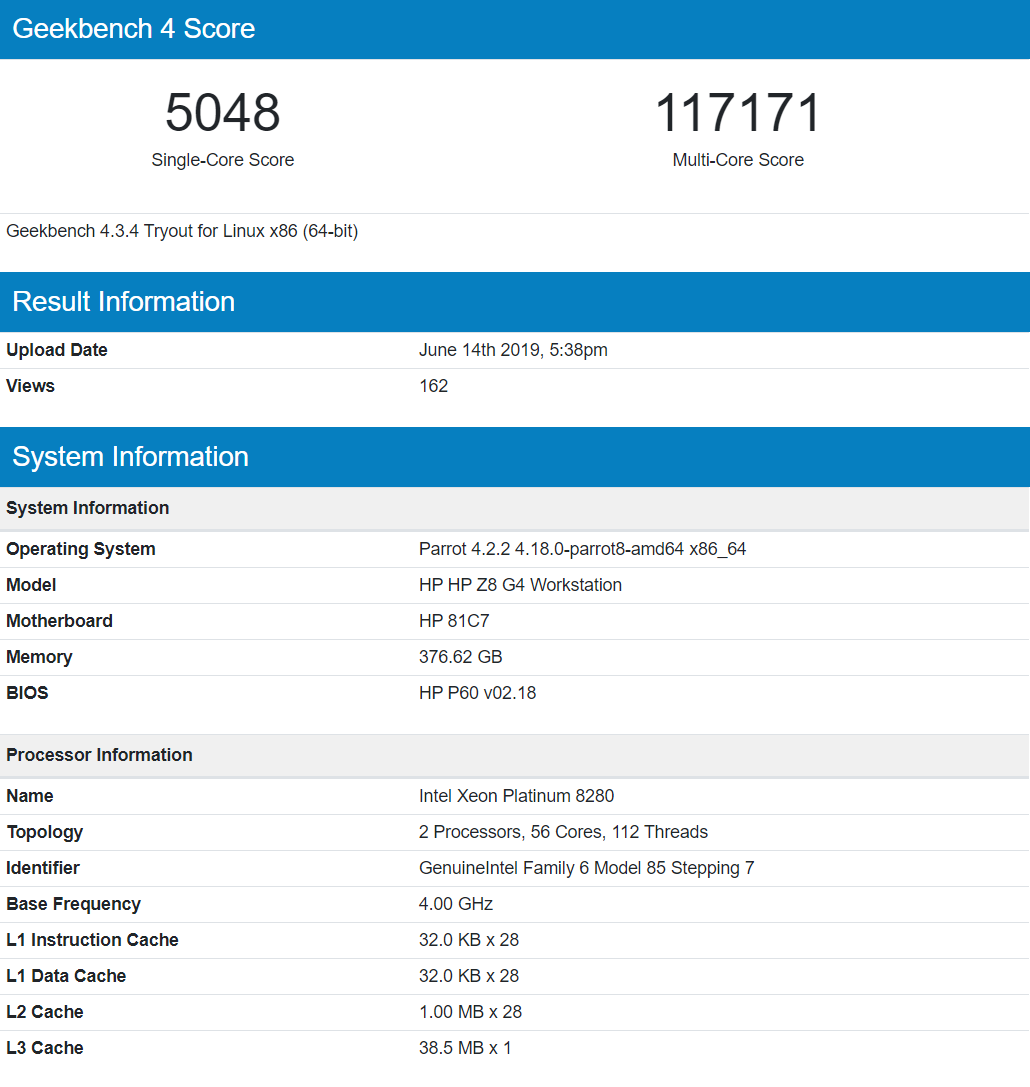Select the HP P60 v02.18 BIOS value
This screenshot has width=1030, height=1087.
tap(477, 693)
